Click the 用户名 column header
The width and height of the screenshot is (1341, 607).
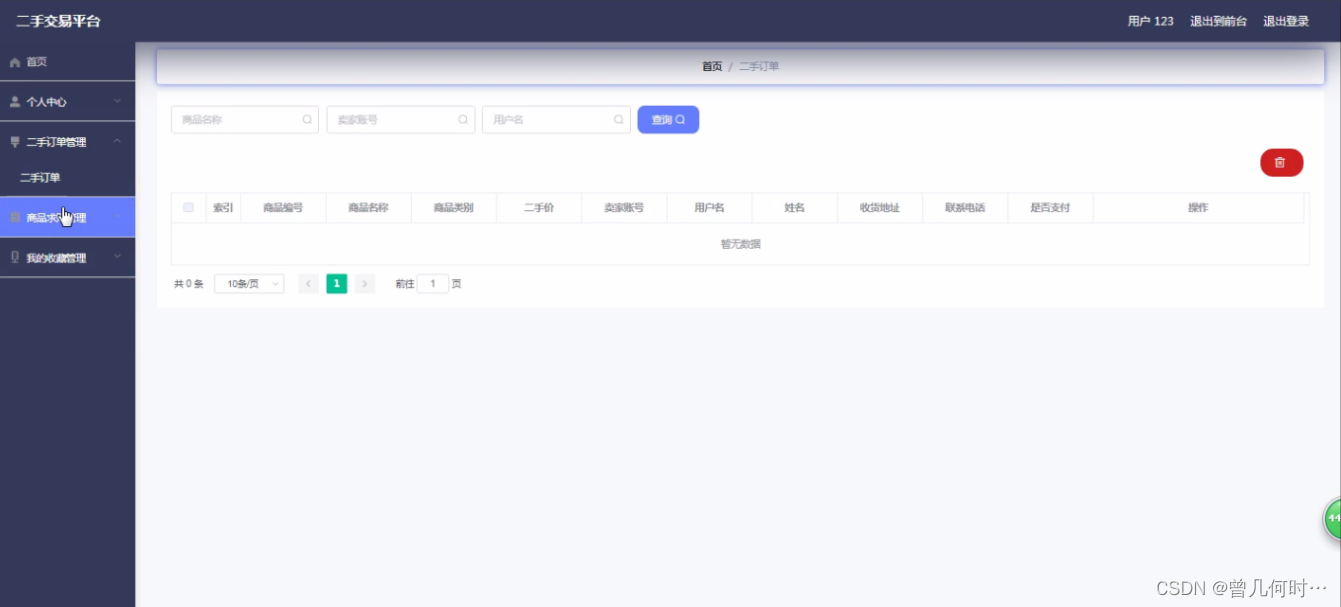[709, 208]
